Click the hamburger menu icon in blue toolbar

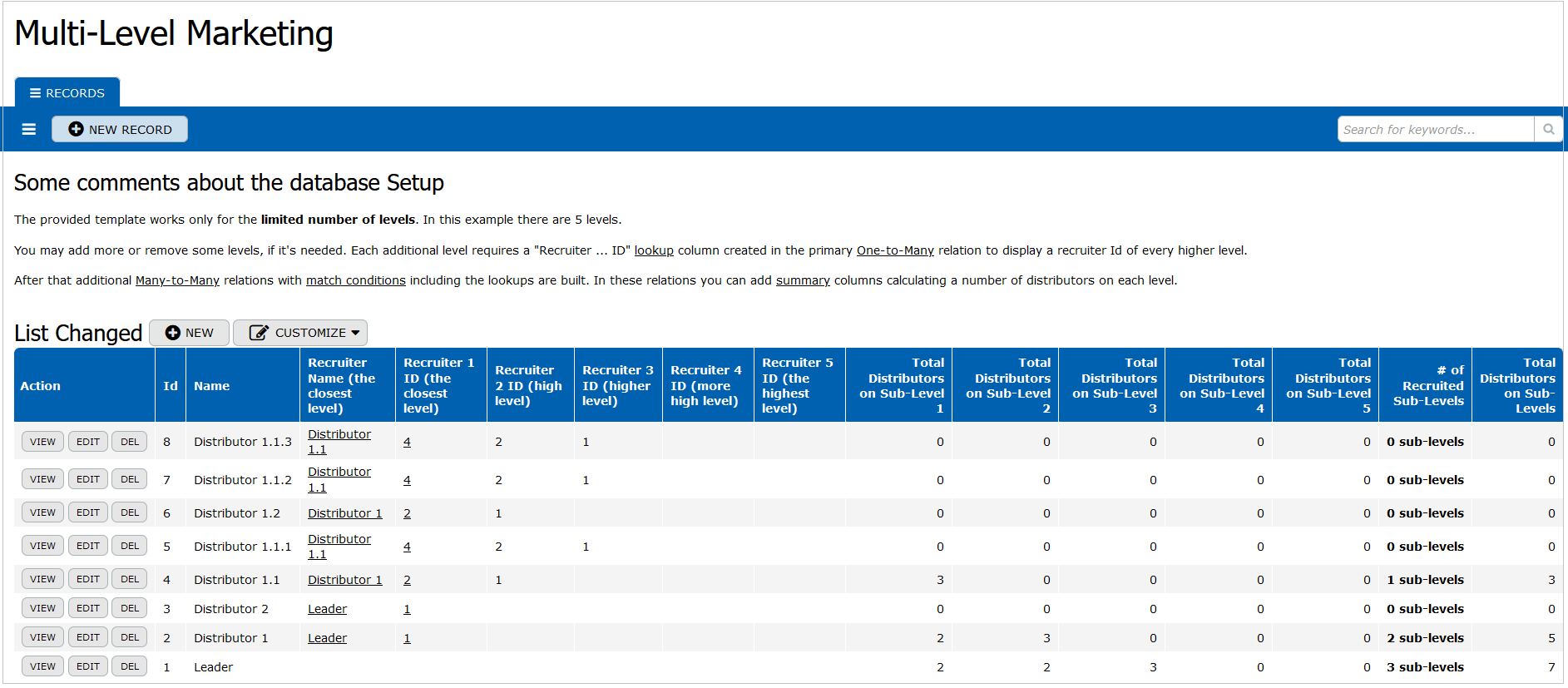(29, 129)
